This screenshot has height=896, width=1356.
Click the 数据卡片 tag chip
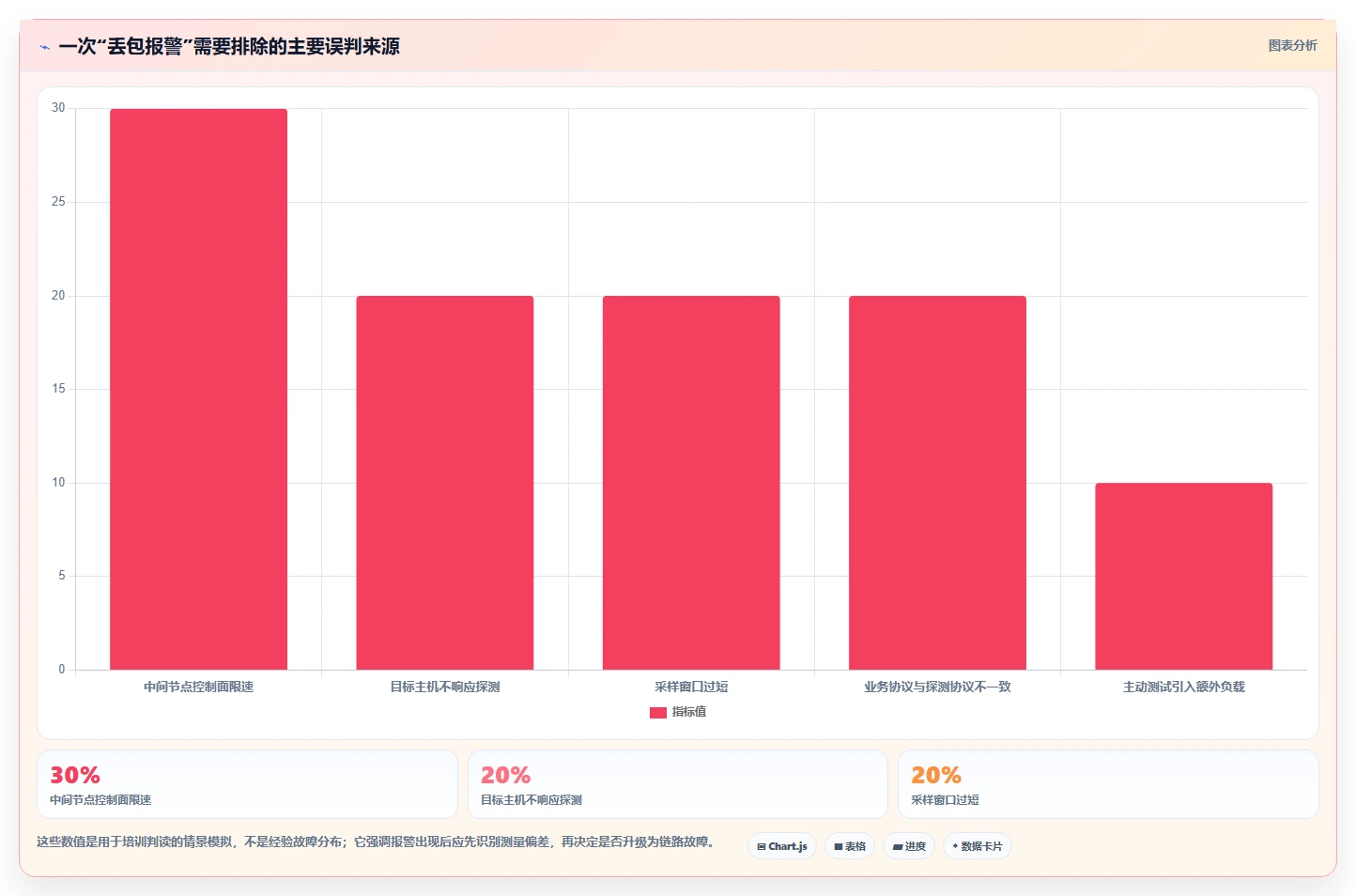[x=978, y=846]
